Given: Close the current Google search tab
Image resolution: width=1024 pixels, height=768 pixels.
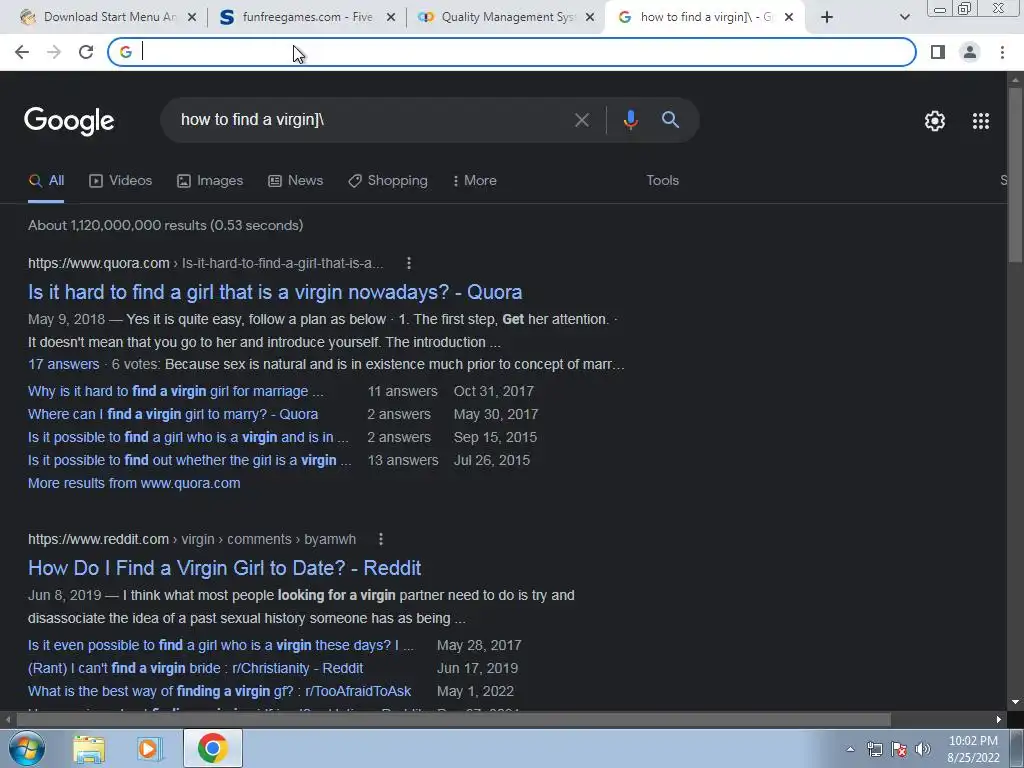Looking at the screenshot, I should (789, 18).
